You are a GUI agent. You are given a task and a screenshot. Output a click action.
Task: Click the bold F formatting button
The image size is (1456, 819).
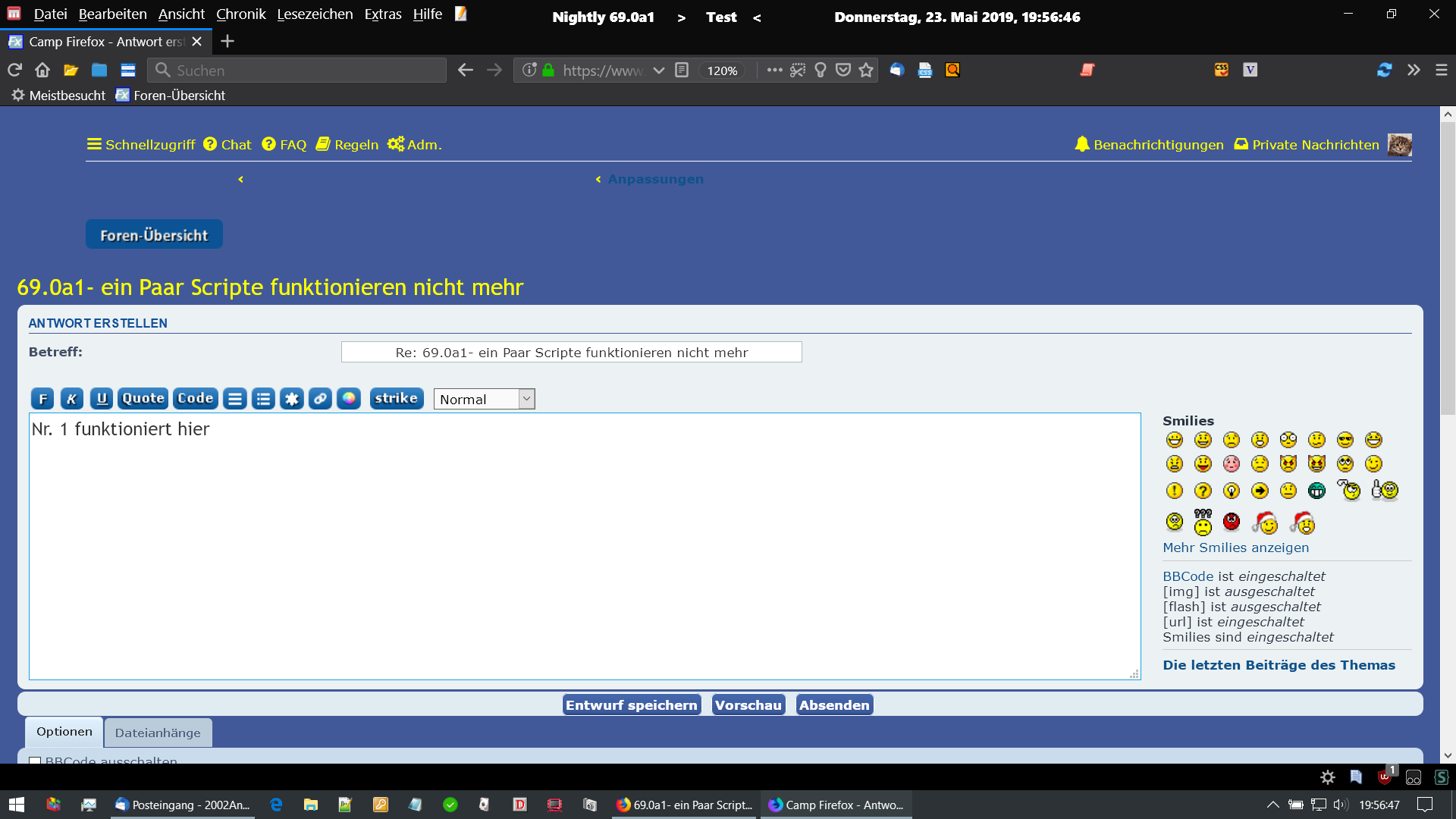point(42,399)
